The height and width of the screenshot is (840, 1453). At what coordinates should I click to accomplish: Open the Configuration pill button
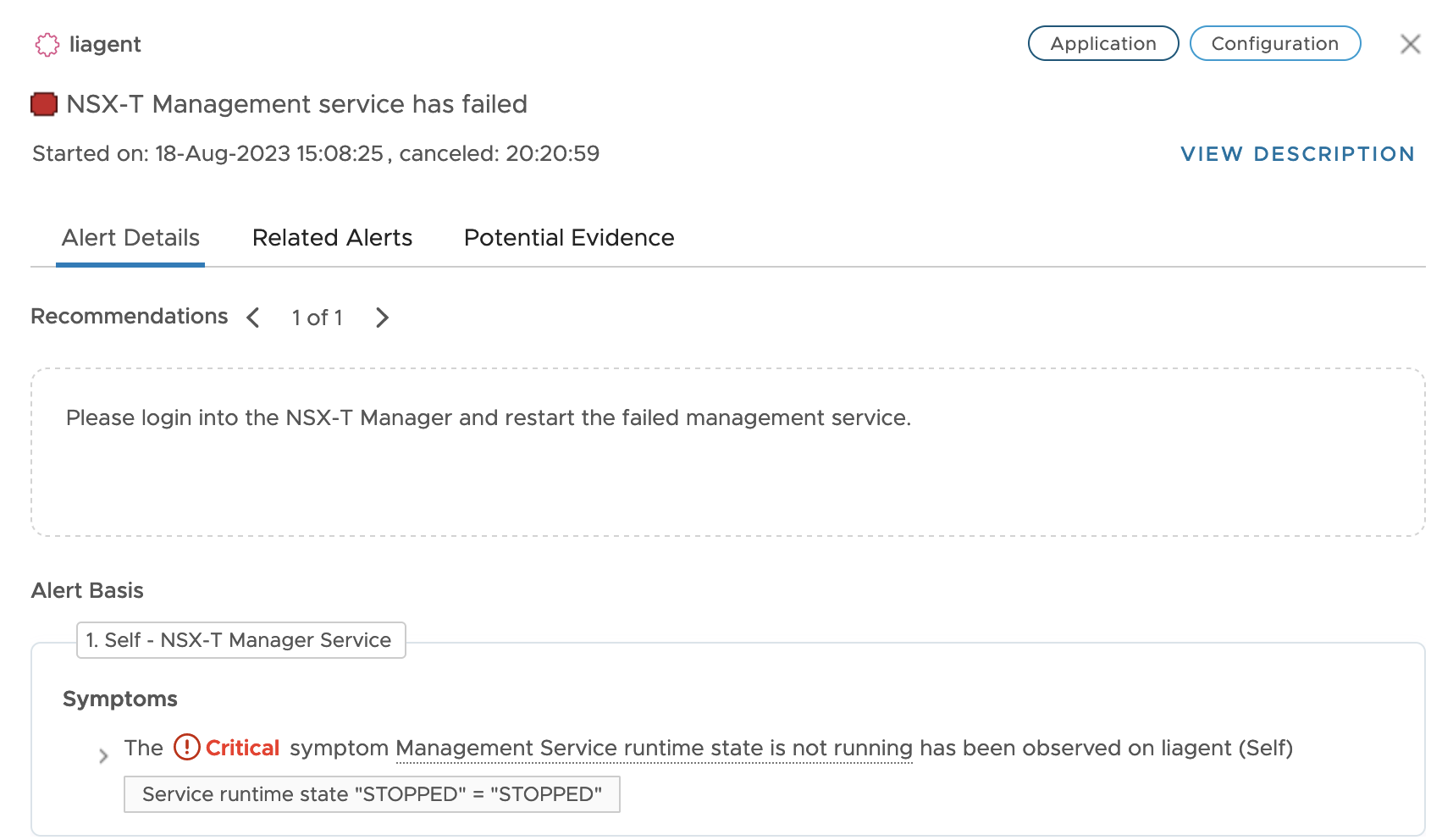(x=1275, y=43)
